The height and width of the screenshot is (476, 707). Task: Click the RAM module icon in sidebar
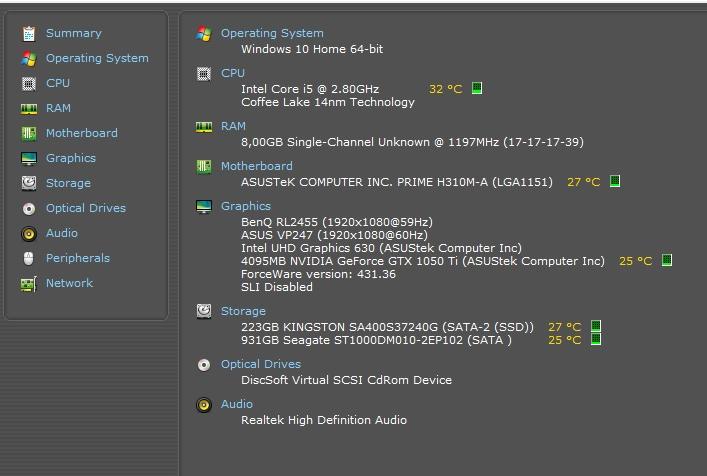(x=28, y=108)
